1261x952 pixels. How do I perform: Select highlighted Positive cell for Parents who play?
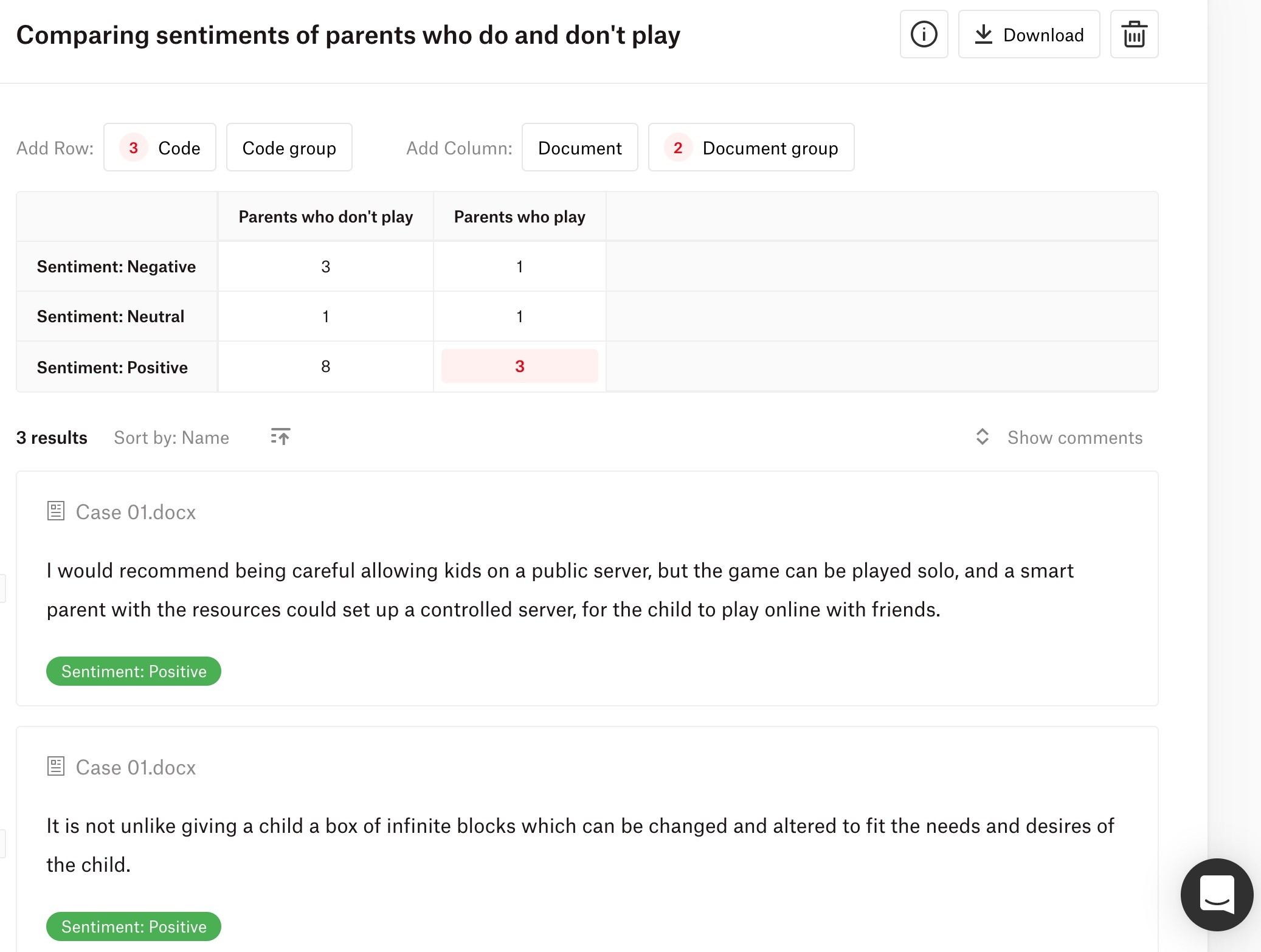520,366
